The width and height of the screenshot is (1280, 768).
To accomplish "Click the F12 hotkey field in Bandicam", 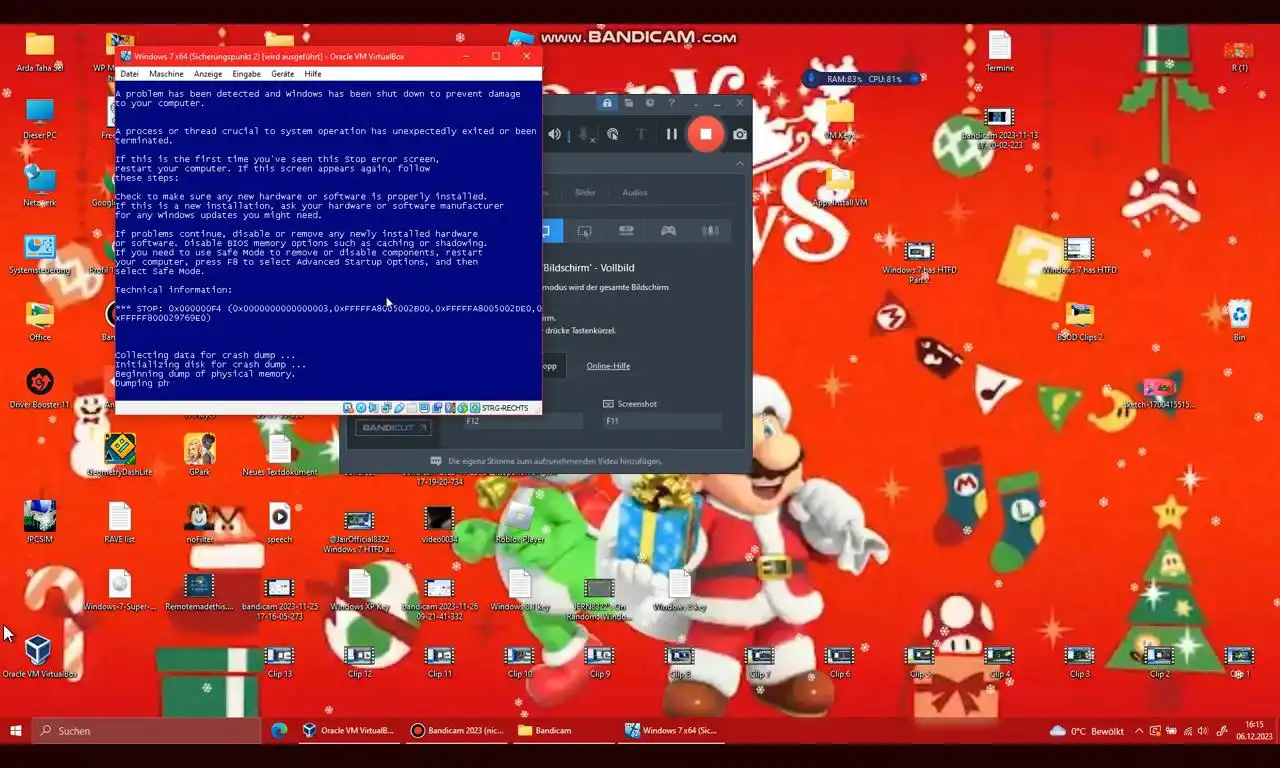I will pos(522,422).
